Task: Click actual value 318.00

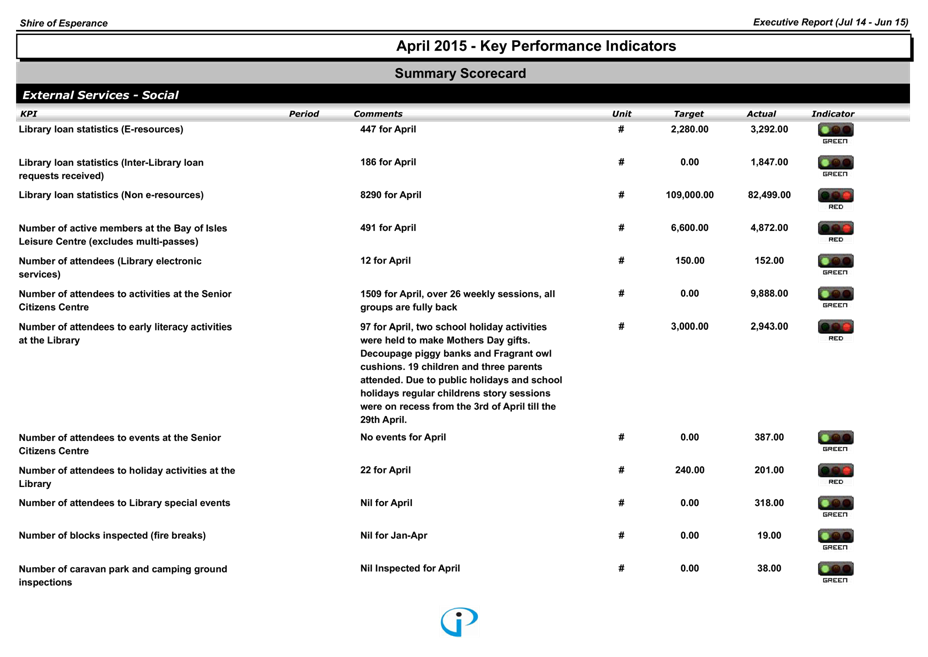Action: (769, 503)
